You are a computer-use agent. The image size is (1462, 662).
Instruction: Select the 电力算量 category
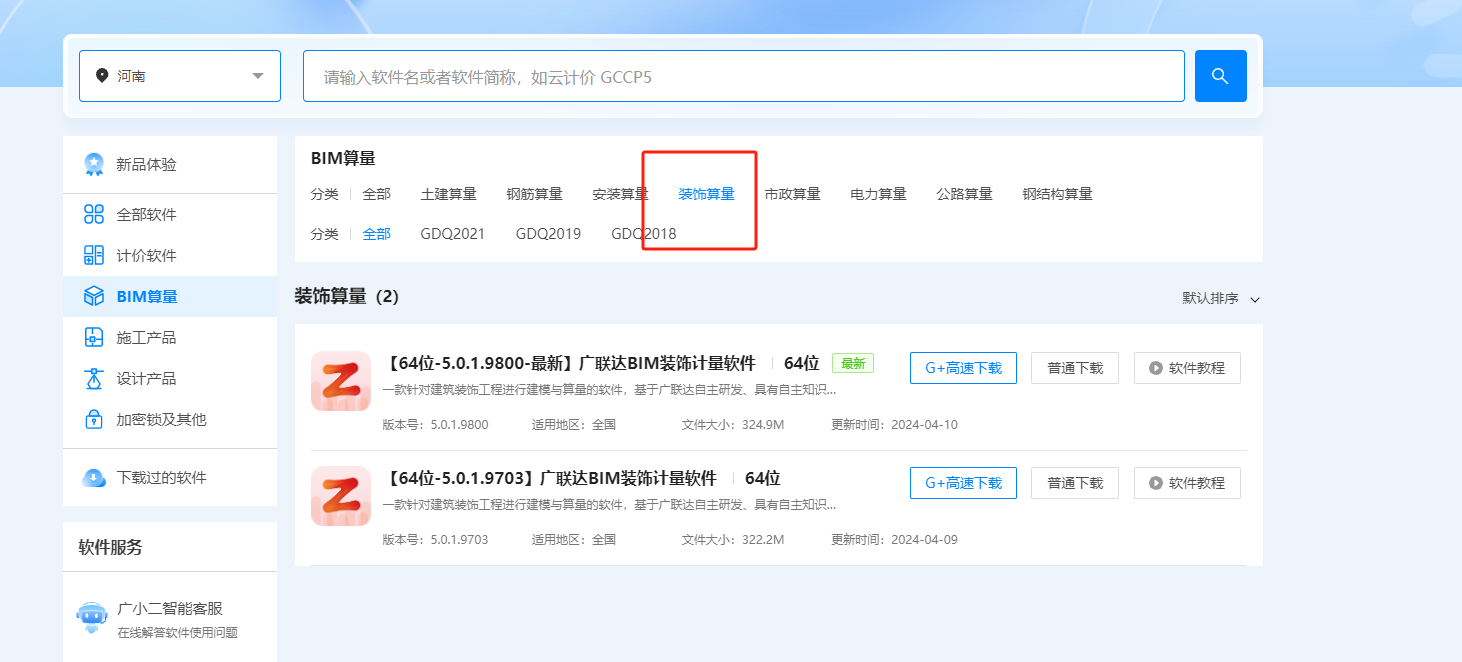pyautogui.click(x=878, y=194)
